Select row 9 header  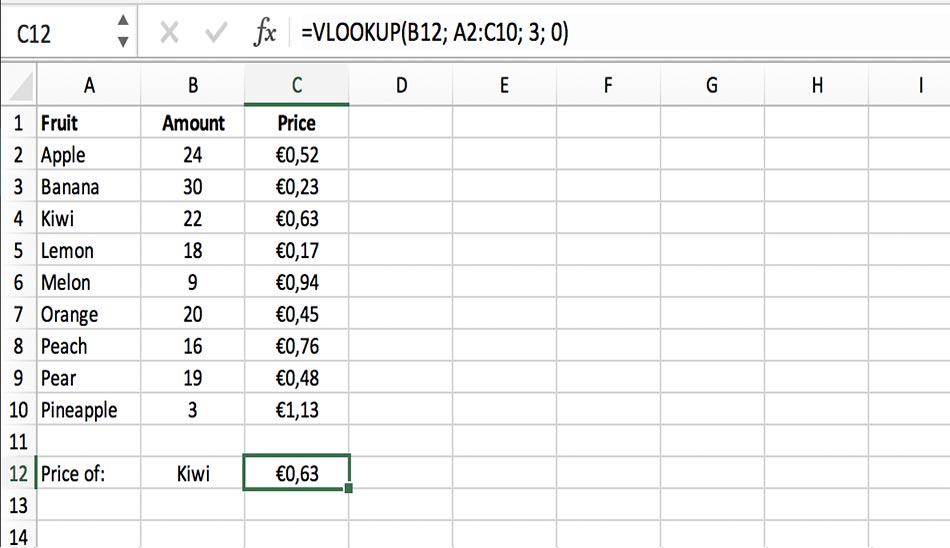[19, 378]
